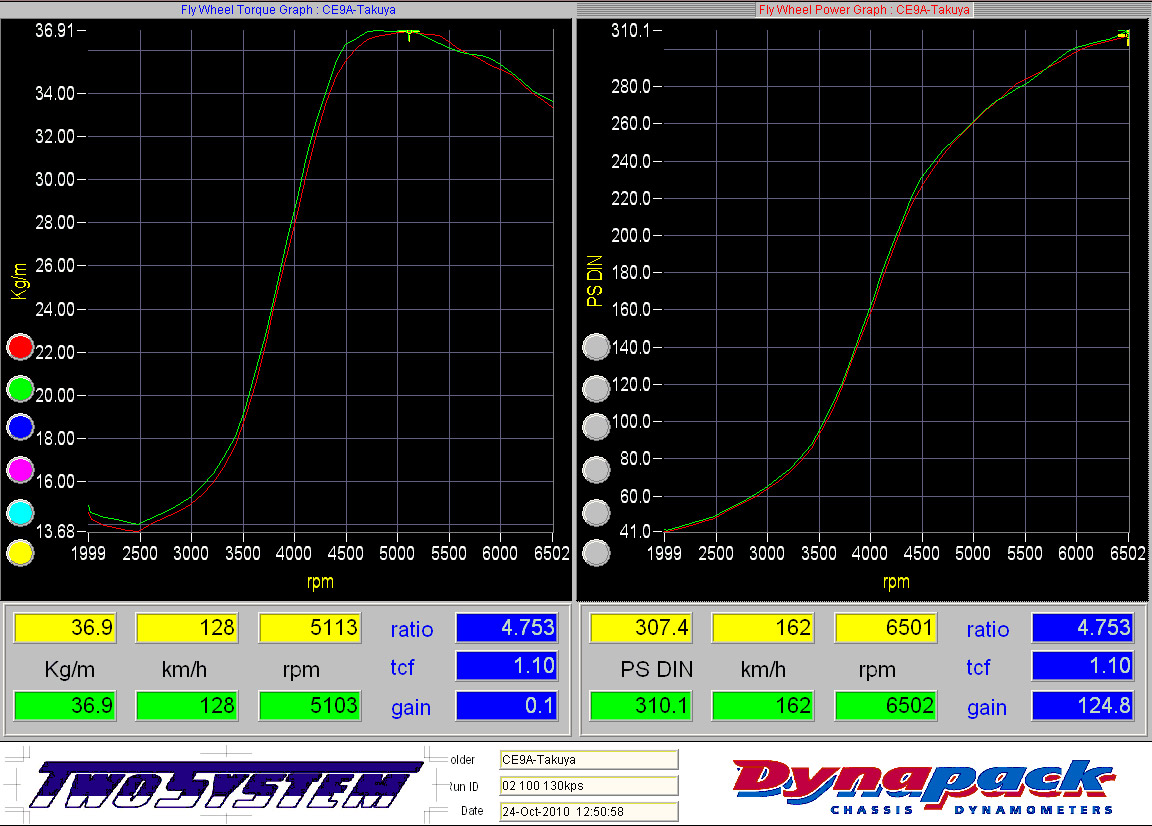This screenshot has width=1152, height=826.
Task: Click the torque panel gain label
Action: coord(411,708)
